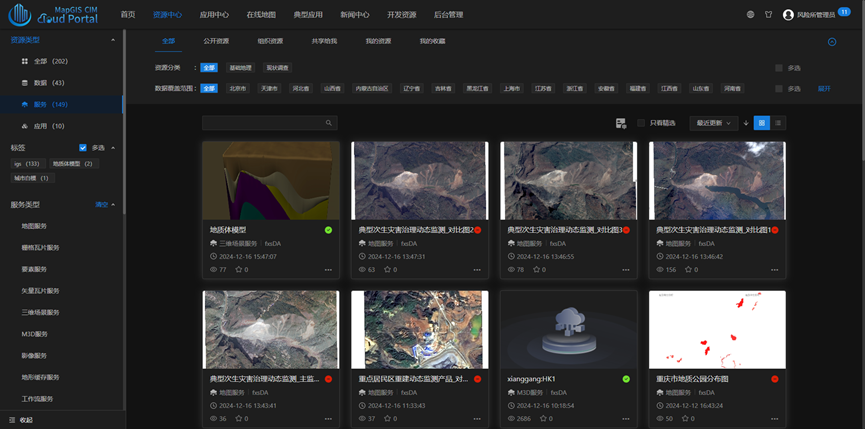
Task: Click green status icon on 地质体模型 card
Action: [328, 230]
